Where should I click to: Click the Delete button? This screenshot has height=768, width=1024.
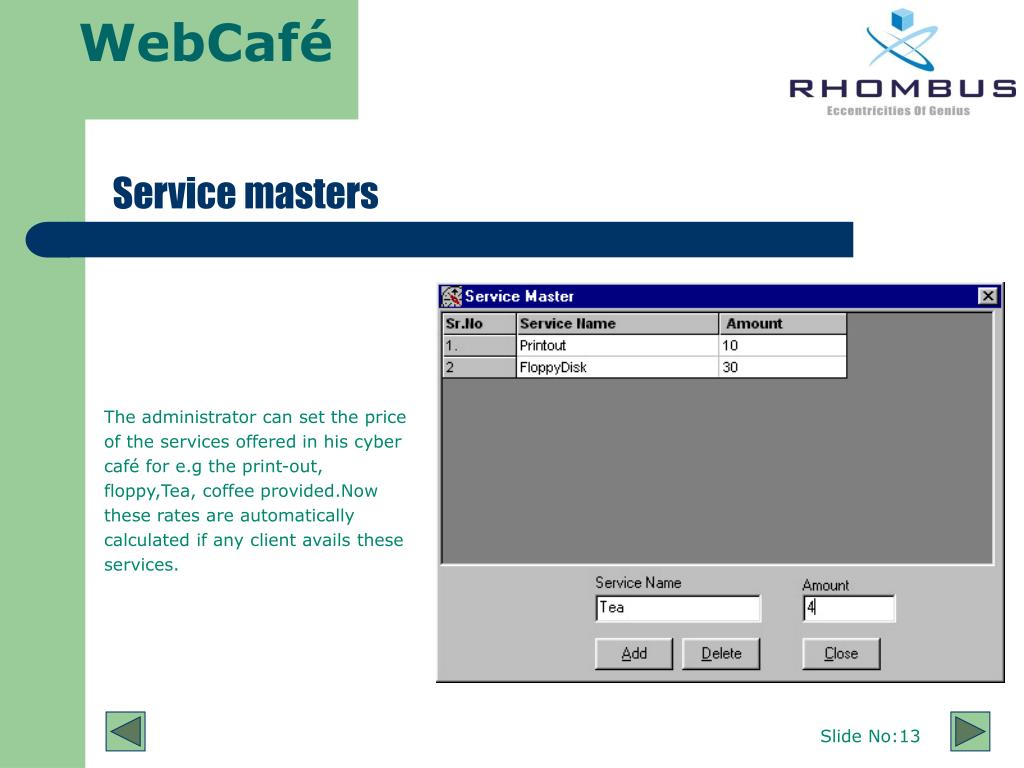(x=721, y=654)
